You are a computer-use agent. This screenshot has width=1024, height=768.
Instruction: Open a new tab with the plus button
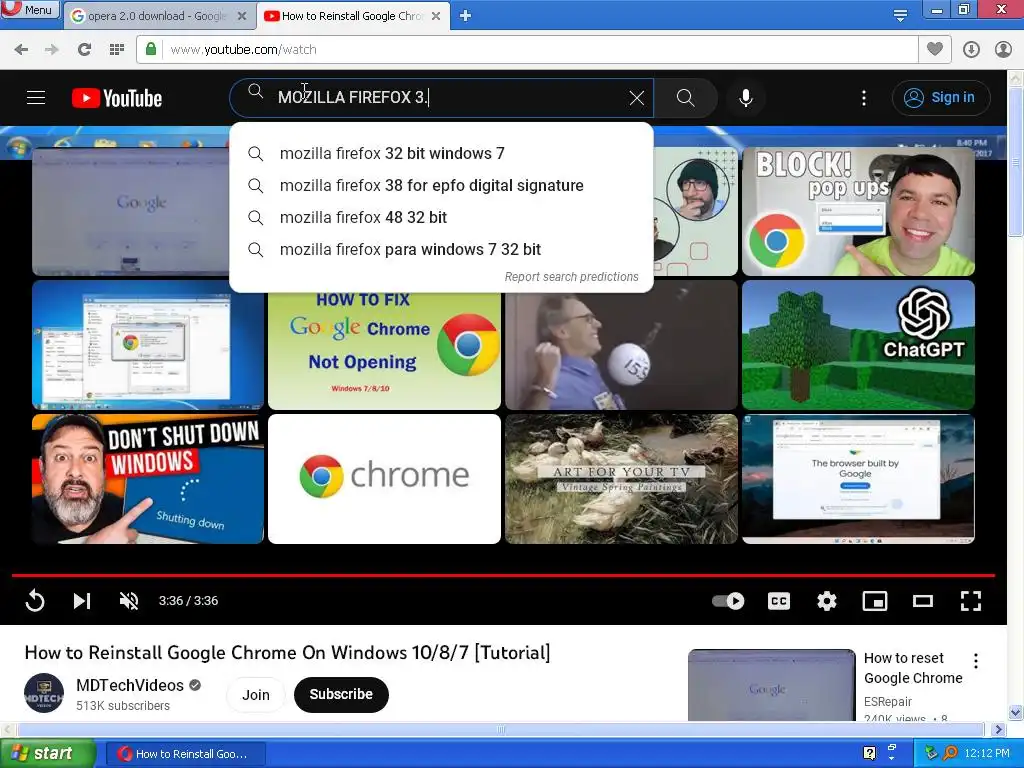pyautogui.click(x=465, y=16)
